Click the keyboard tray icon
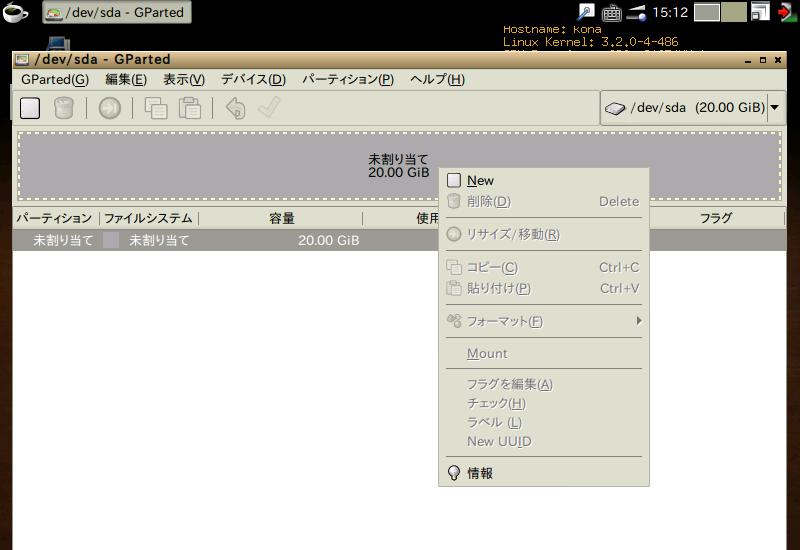Image resolution: width=800 pixels, height=550 pixels. [611, 13]
